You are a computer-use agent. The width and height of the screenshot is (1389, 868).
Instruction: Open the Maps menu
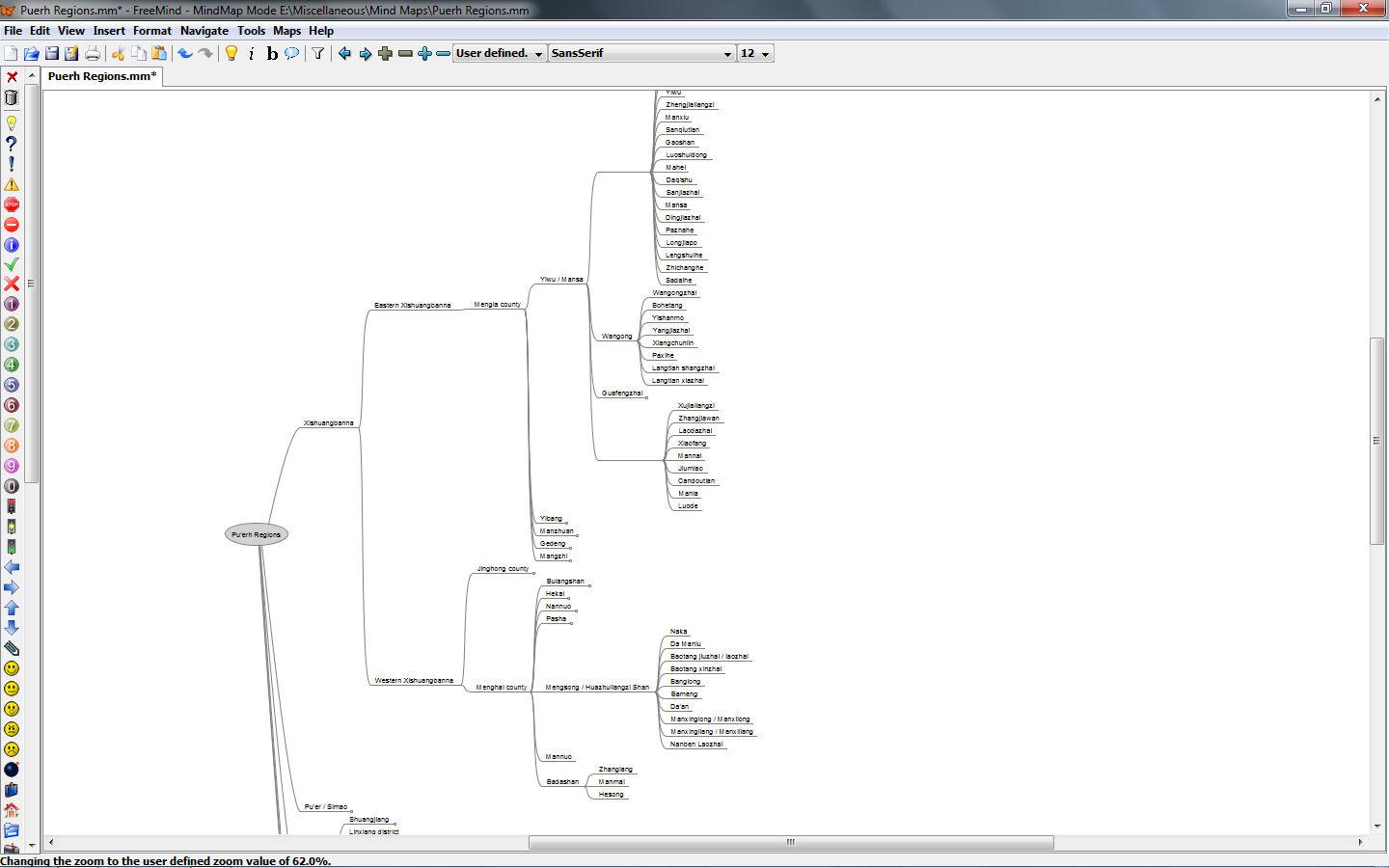[287, 31]
